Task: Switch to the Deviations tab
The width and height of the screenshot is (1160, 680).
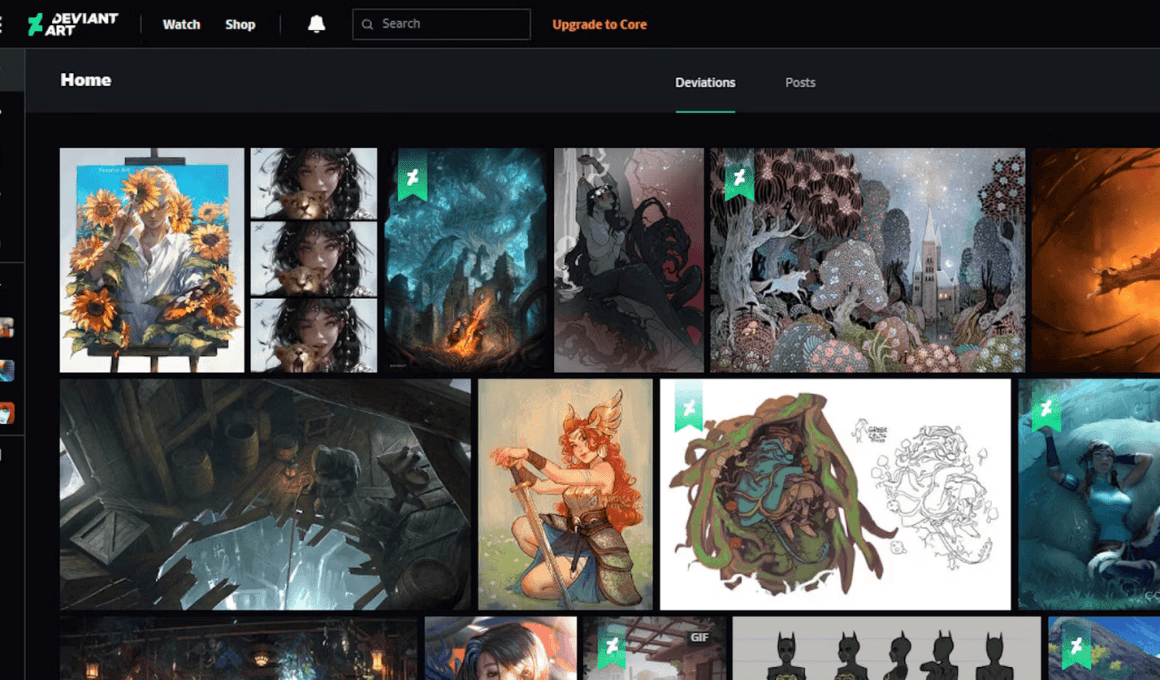Action: pos(705,83)
